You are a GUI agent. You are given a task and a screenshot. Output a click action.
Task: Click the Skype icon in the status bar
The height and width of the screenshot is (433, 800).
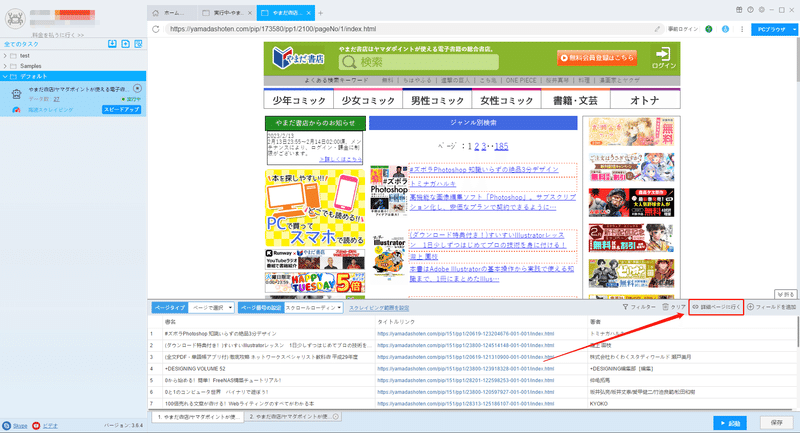7,425
